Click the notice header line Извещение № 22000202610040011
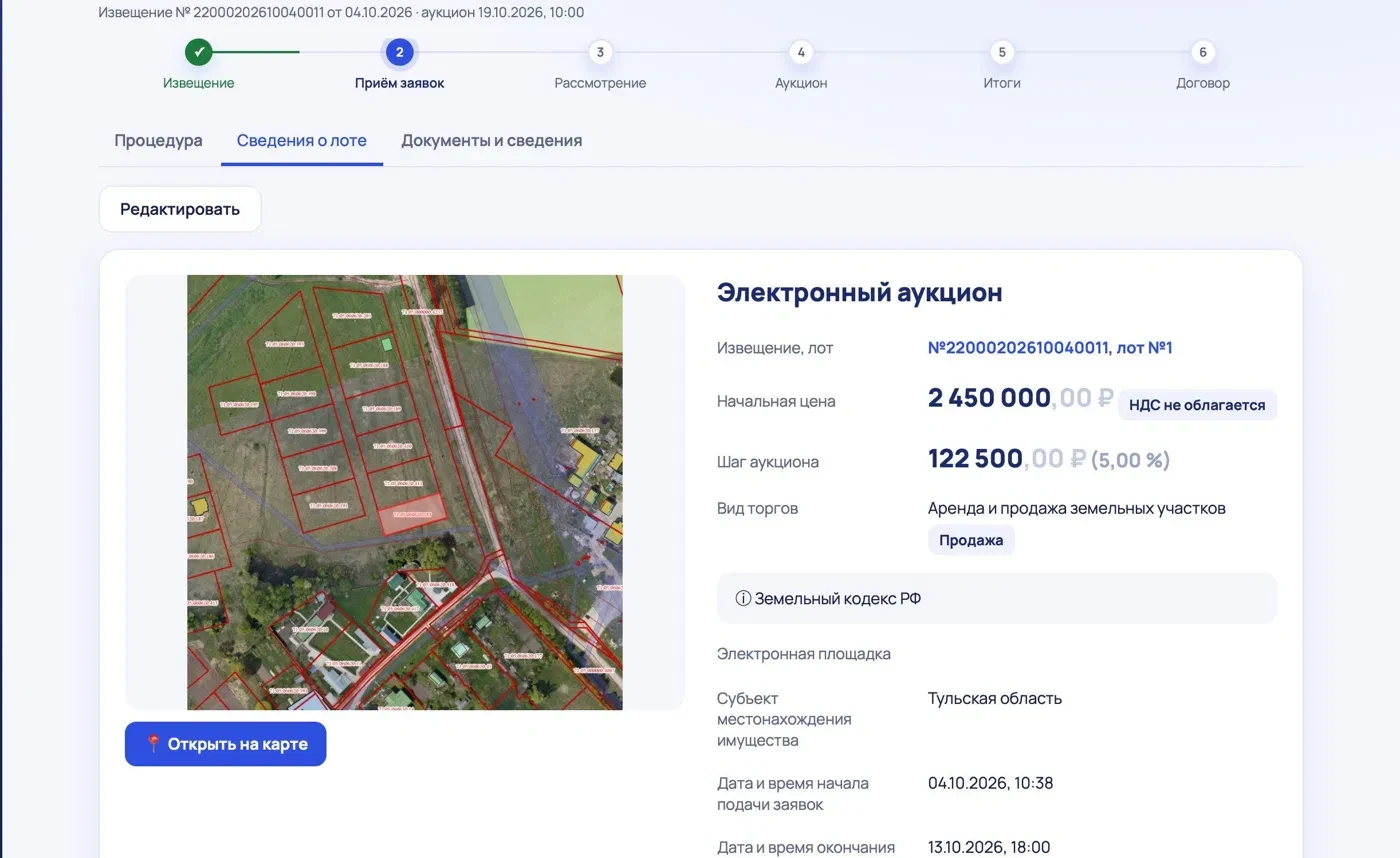Viewport: 1400px width, 858px height. [341, 12]
